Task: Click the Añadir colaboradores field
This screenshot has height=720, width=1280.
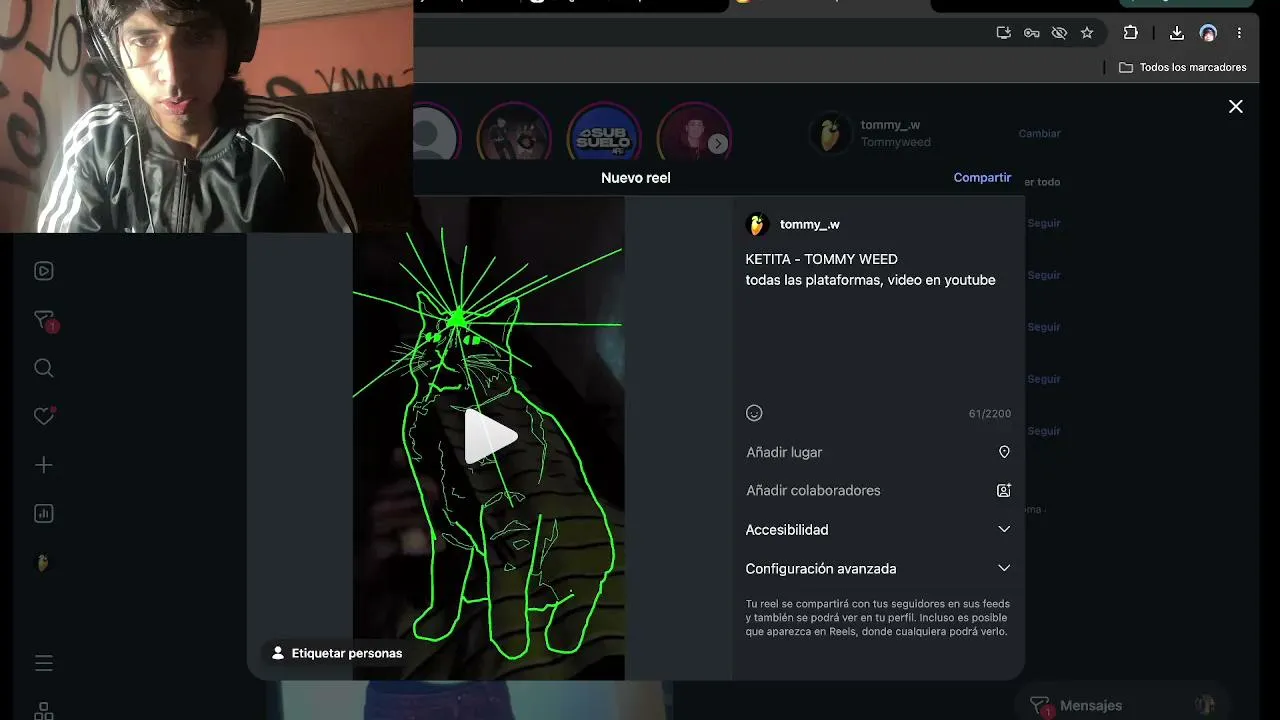Action: [x=878, y=490]
